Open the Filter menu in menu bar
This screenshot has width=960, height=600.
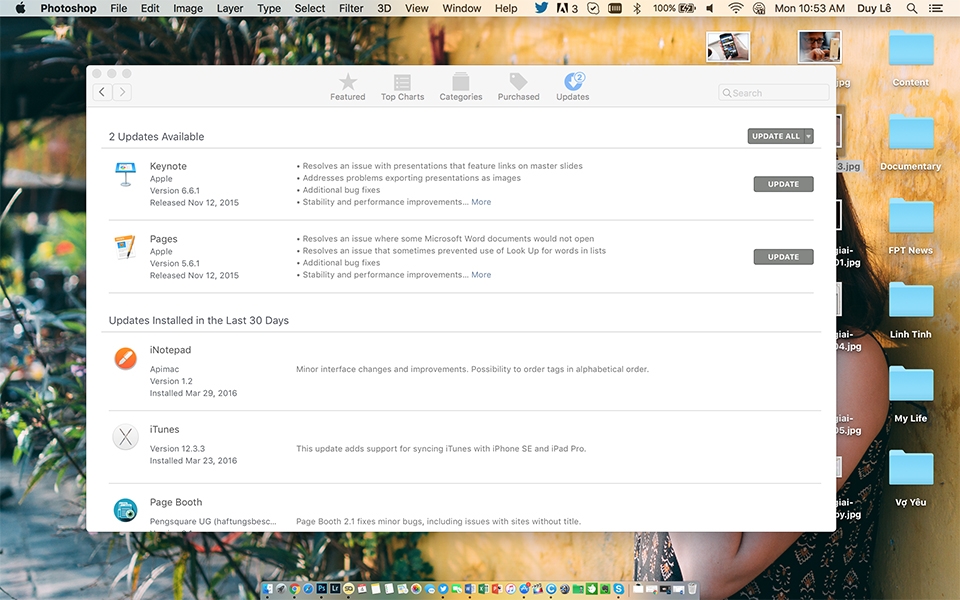coord(351,9)
